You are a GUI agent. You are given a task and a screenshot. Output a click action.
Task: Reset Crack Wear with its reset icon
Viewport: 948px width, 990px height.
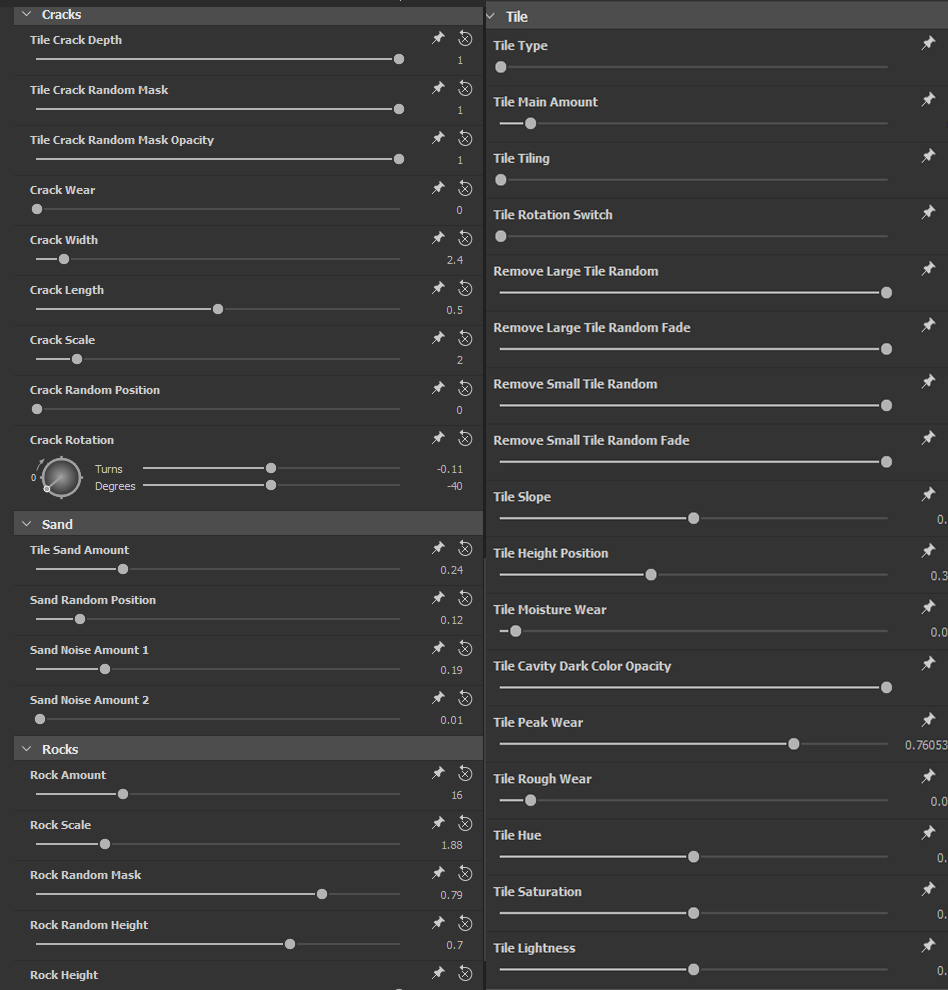(465, 188)
